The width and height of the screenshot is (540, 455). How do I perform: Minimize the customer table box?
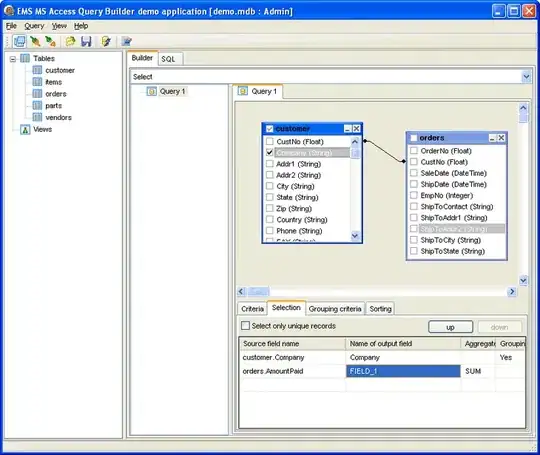347,128
